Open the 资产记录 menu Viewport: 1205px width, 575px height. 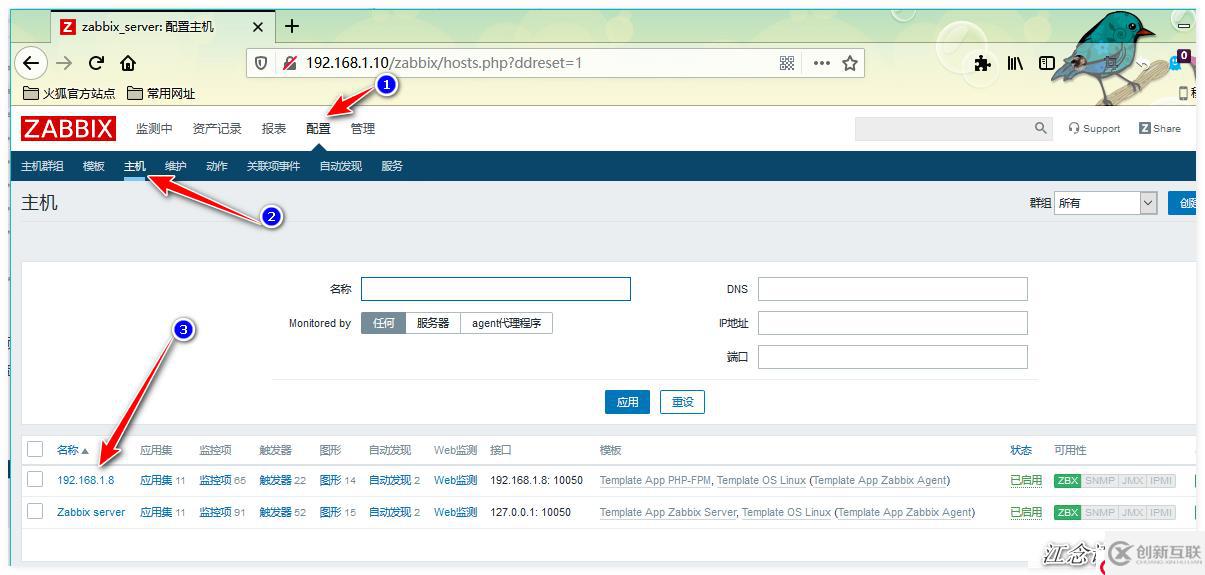pyautogui.click(x=217, y=128)
